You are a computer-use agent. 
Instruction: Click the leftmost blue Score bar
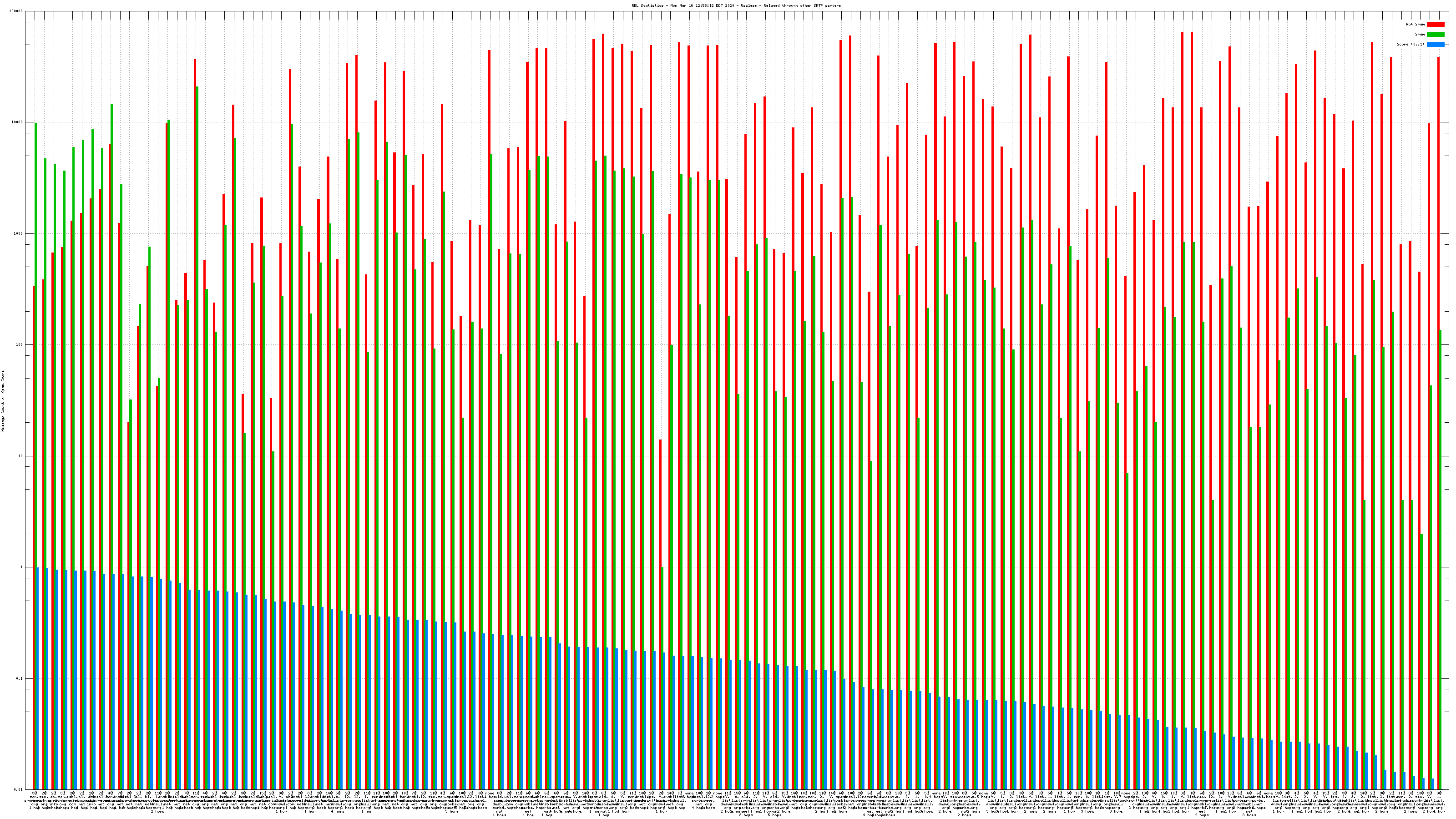(x=38, y=678)
